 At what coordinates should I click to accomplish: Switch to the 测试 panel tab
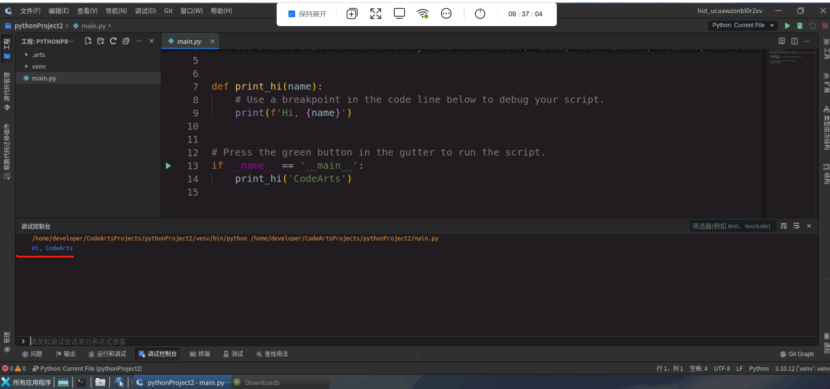coord(233,354)
